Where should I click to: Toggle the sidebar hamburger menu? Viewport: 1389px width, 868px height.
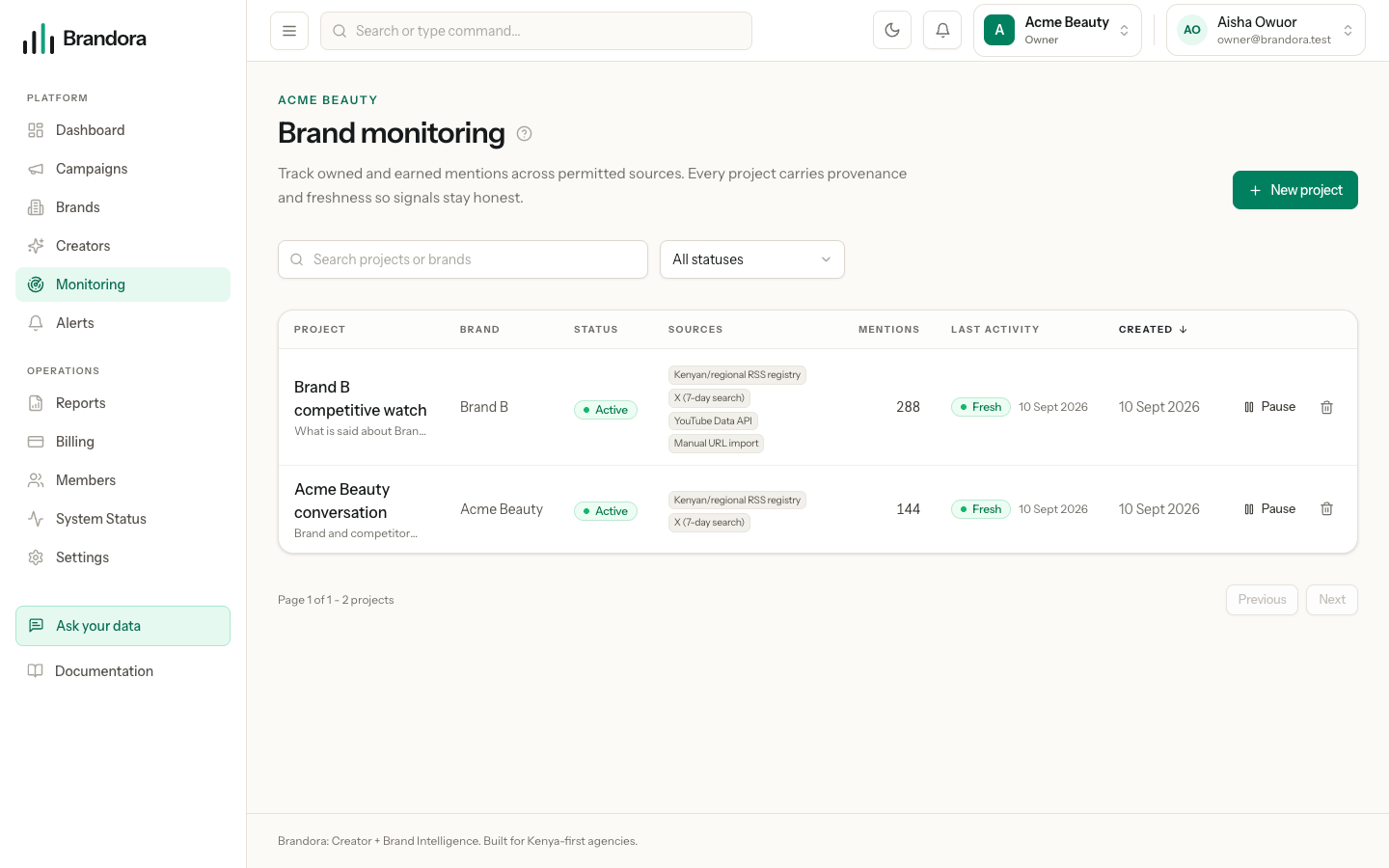(289, 31)
